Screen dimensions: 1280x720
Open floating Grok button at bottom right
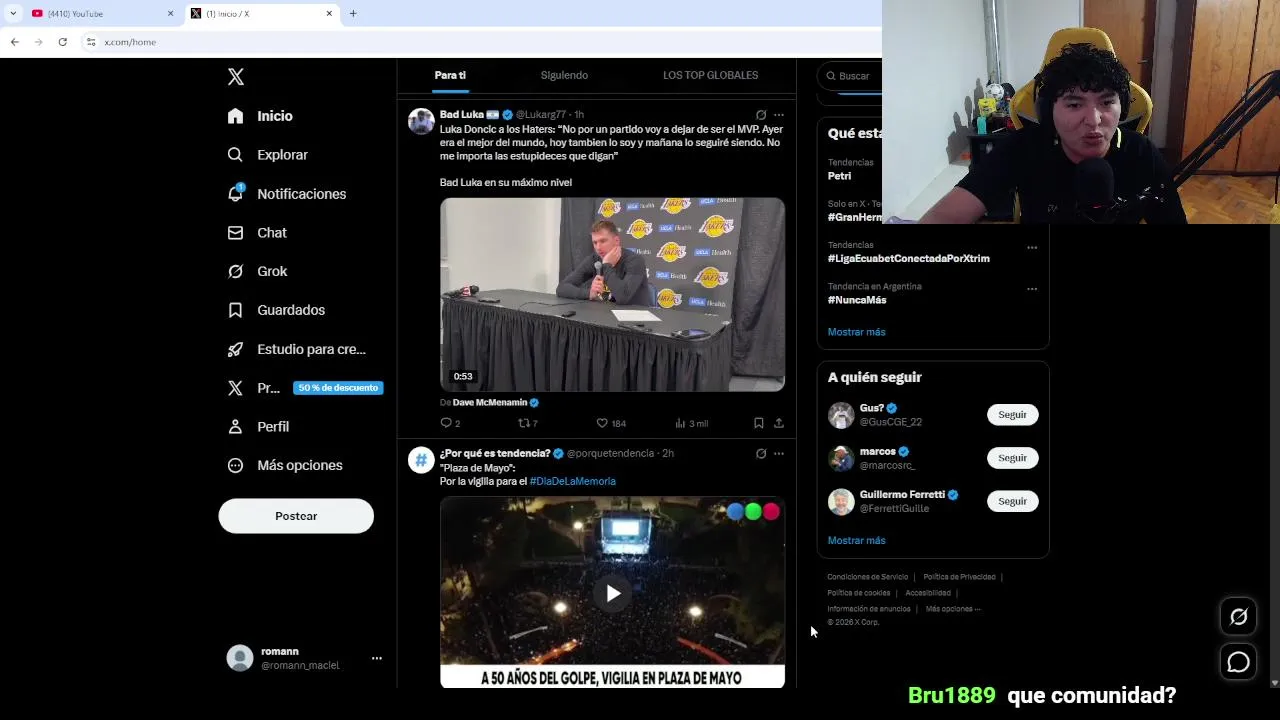click(x=1238, y=617)
